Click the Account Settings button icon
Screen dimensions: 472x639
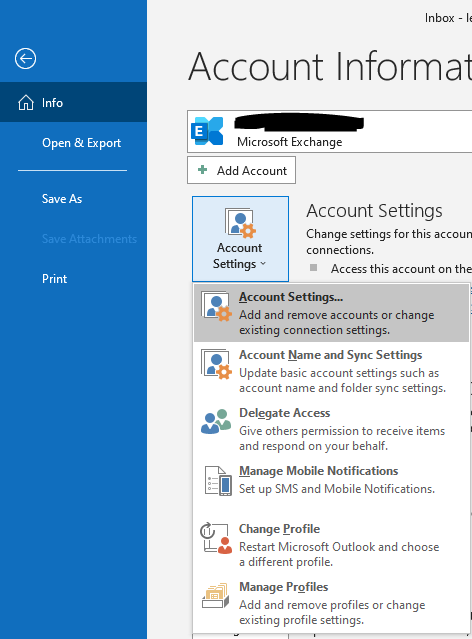pos(240,223)
